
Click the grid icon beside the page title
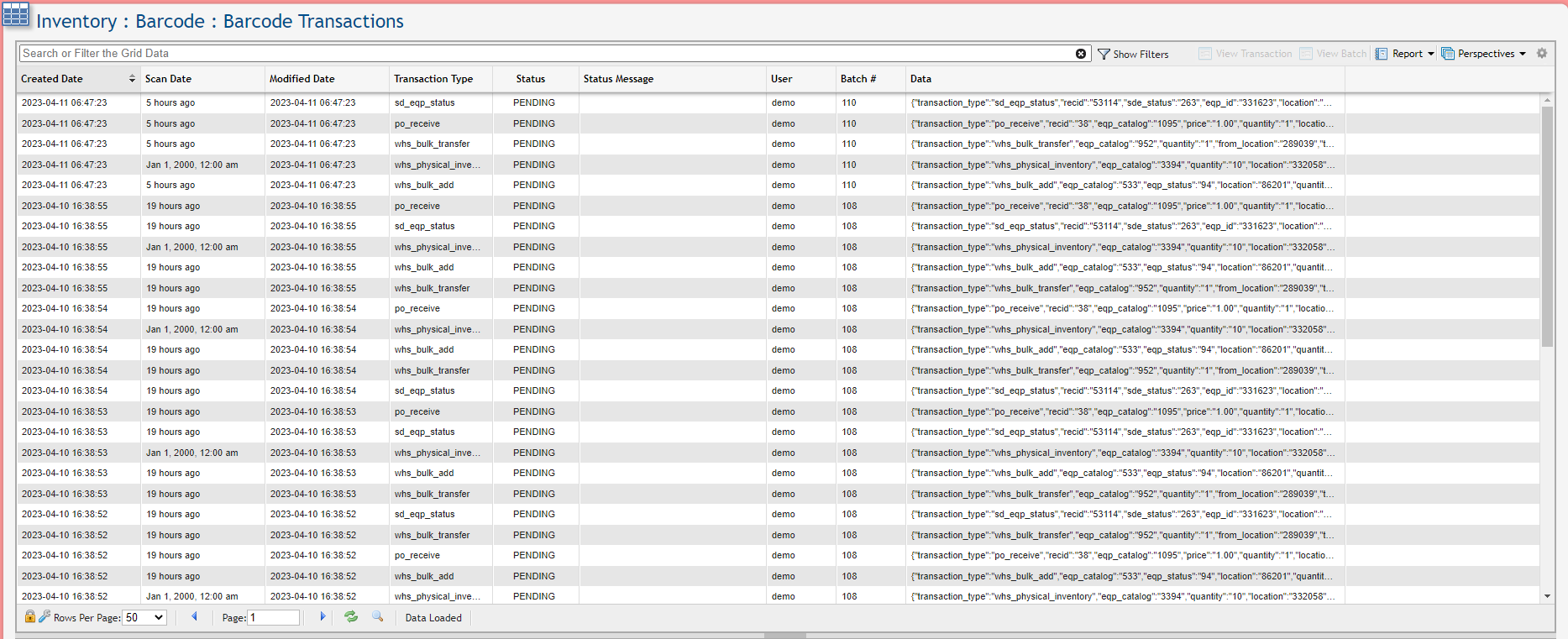pos(16,15)
